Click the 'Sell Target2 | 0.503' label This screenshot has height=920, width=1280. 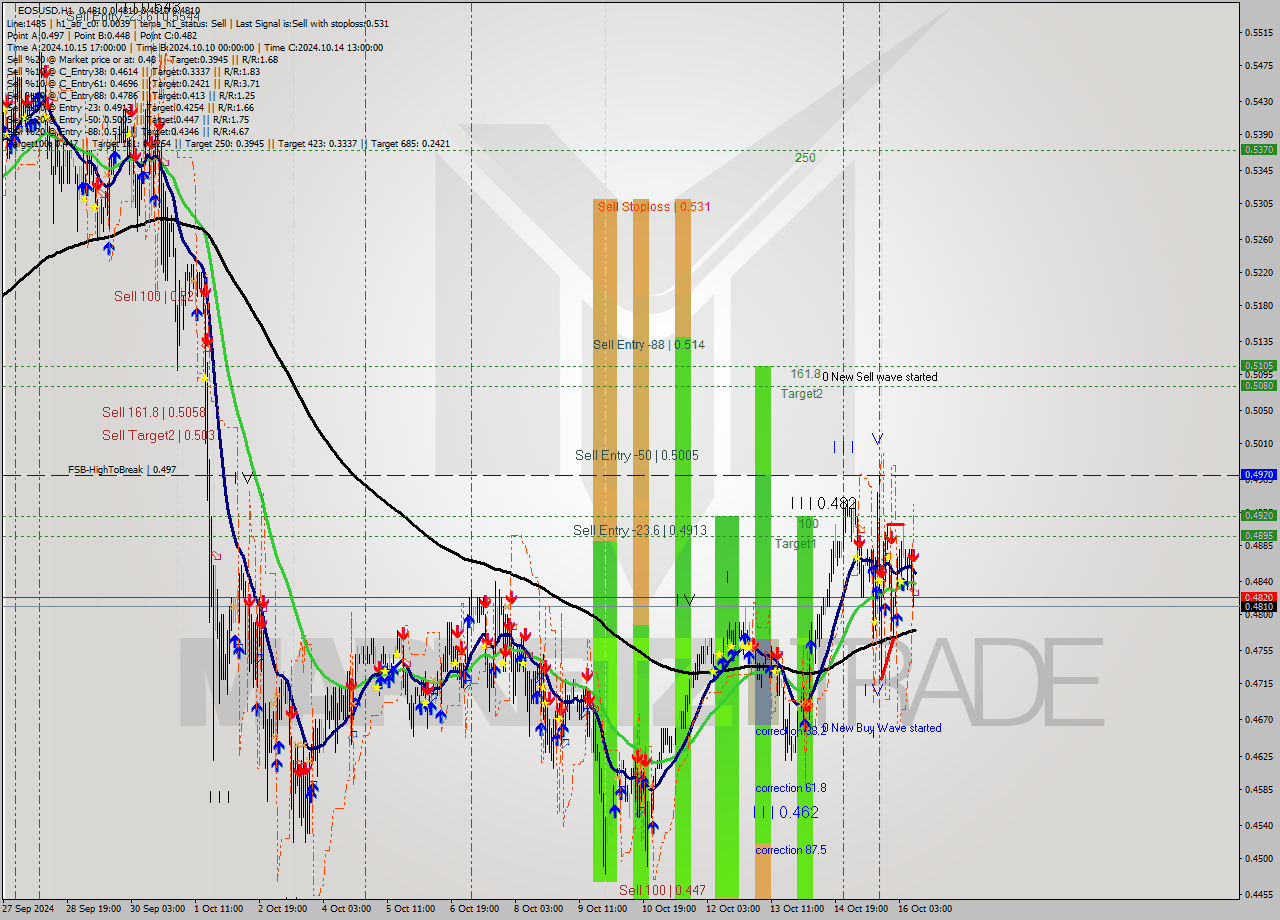point(158,435)
